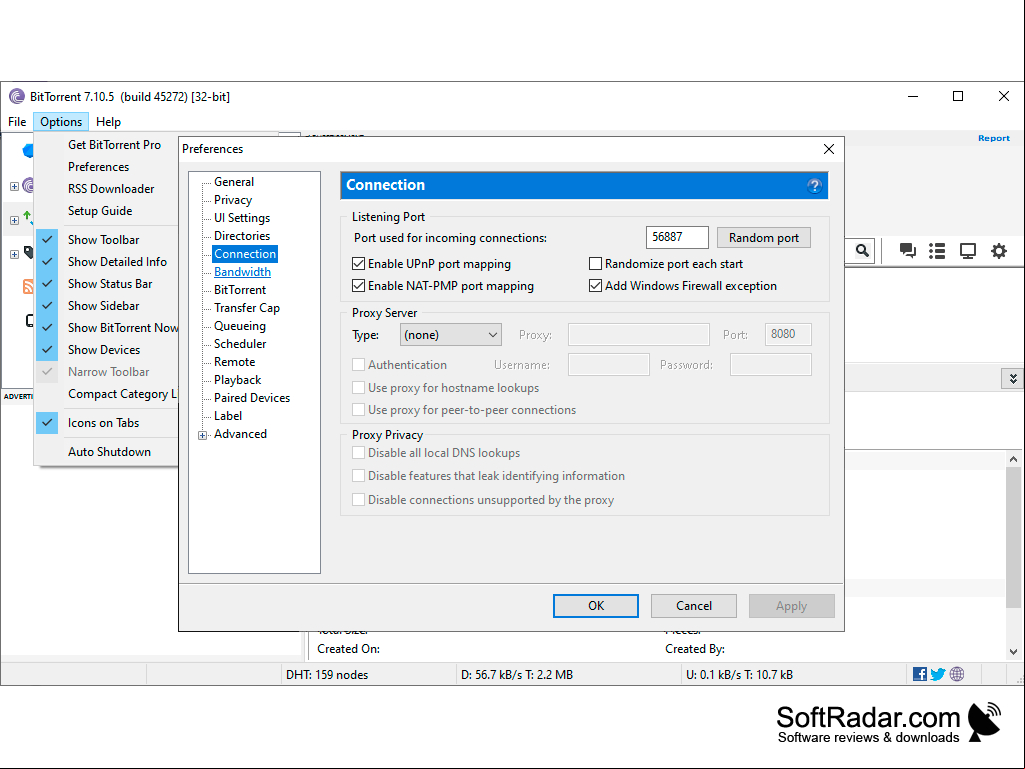Select Bandwidth in preferences tree

(x=242, y=272)
